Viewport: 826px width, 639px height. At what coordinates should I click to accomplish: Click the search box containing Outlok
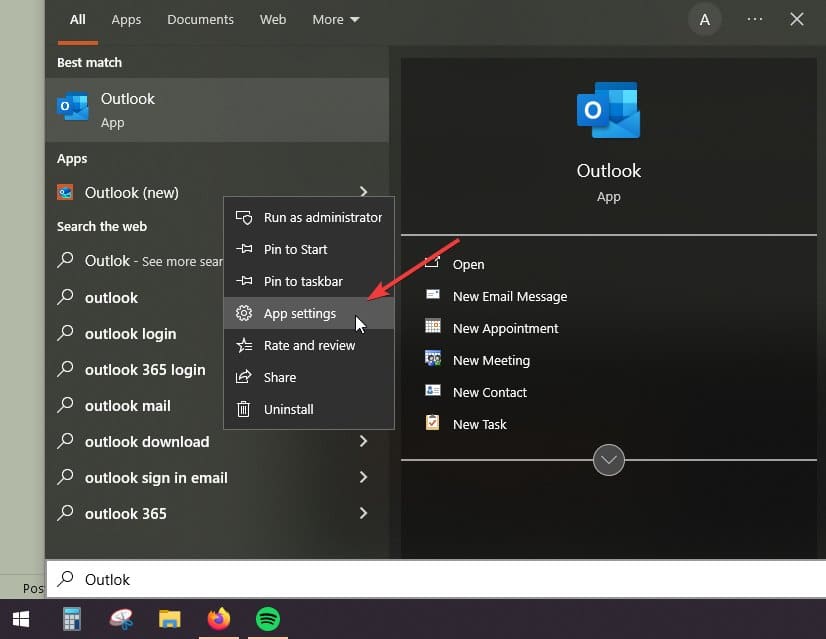[x=436, y=579]
